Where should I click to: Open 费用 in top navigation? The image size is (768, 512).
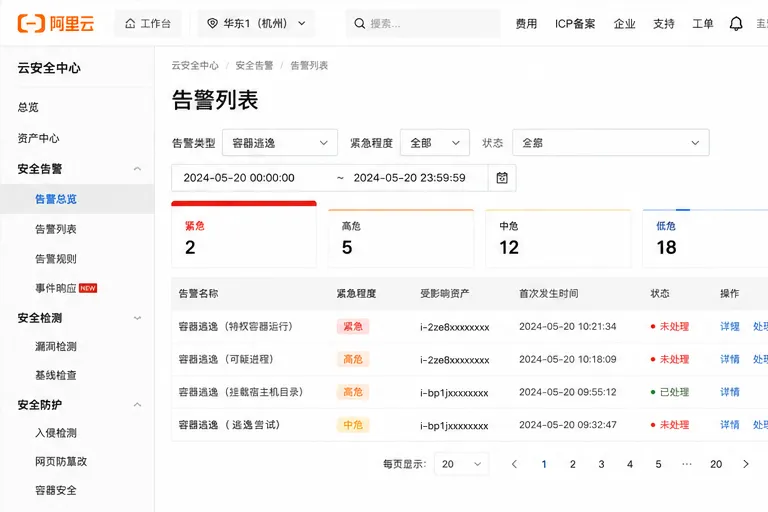pyautogui.click(x=526, y=24)
